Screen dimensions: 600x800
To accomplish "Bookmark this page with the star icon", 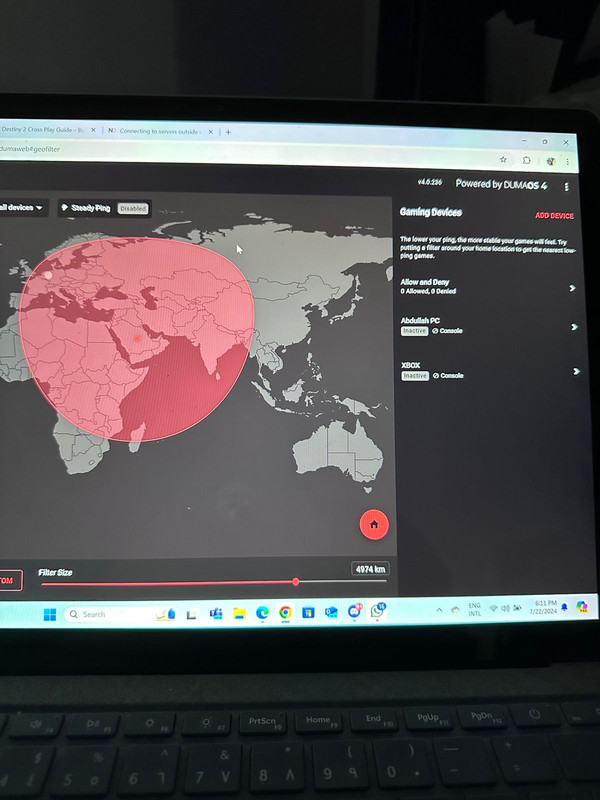I will [x=503, y=160].
